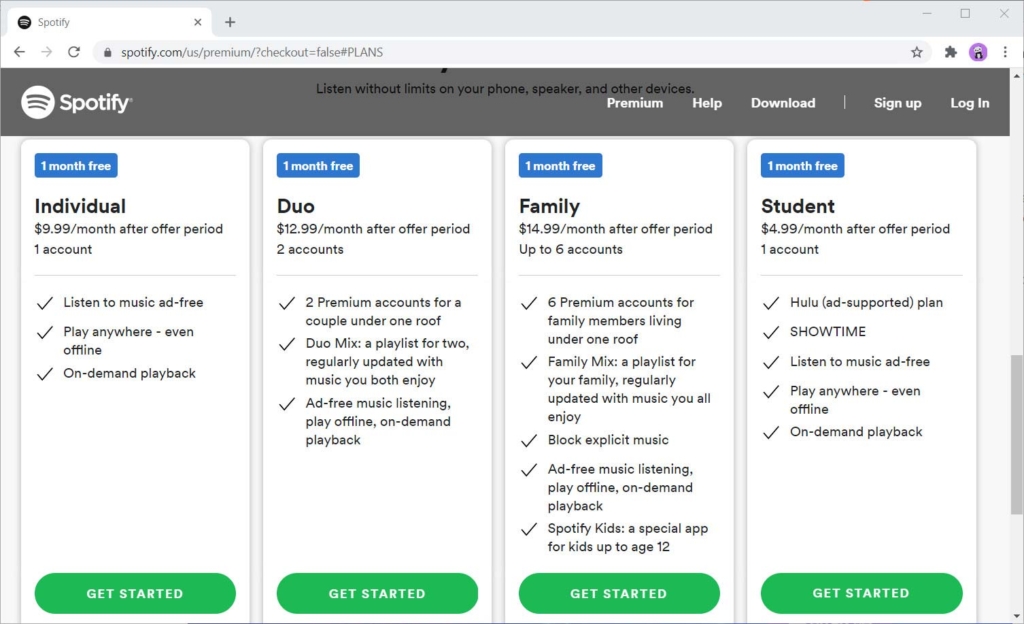Click the 'Up to 6 accounts' text

tap(571, 249)
